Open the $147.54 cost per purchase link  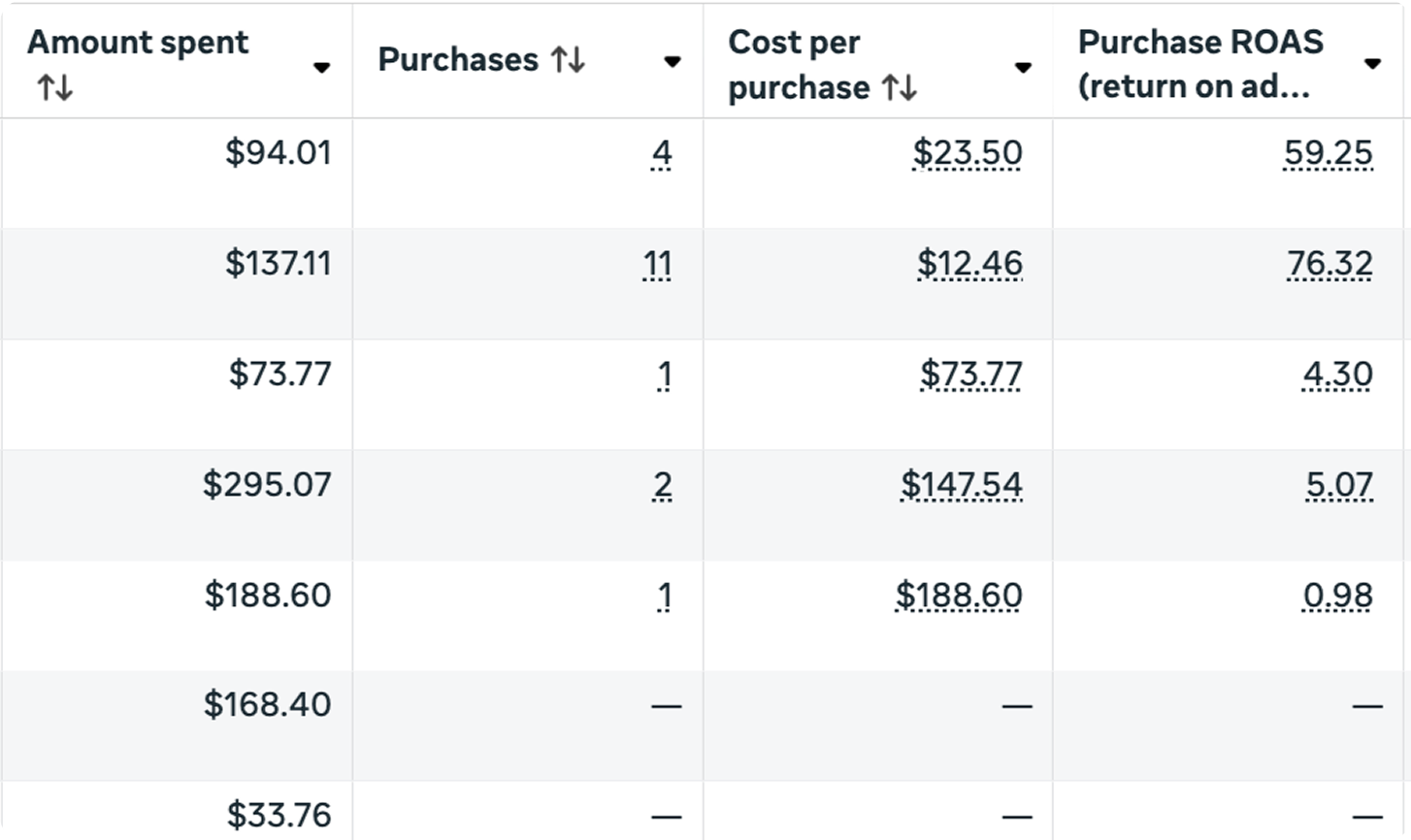click(961, 484)
